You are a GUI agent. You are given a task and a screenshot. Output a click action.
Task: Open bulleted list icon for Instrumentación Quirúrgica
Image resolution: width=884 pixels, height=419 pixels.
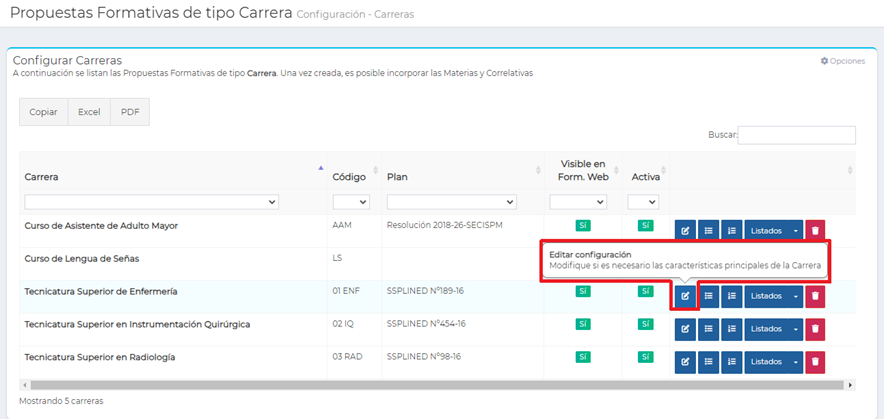(x=708, y=329)
